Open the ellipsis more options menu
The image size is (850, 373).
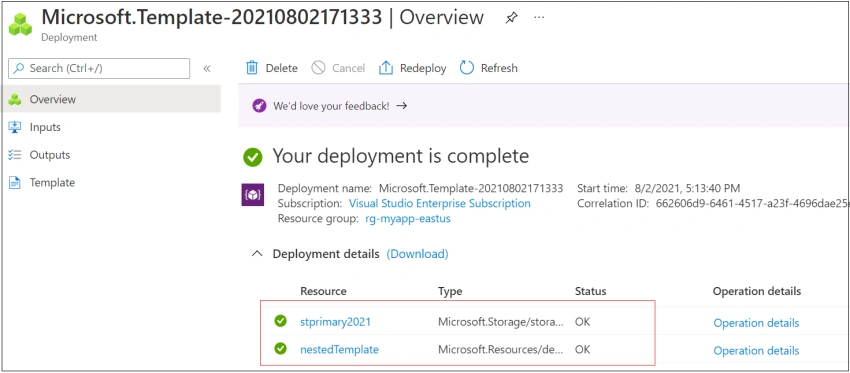539,17
